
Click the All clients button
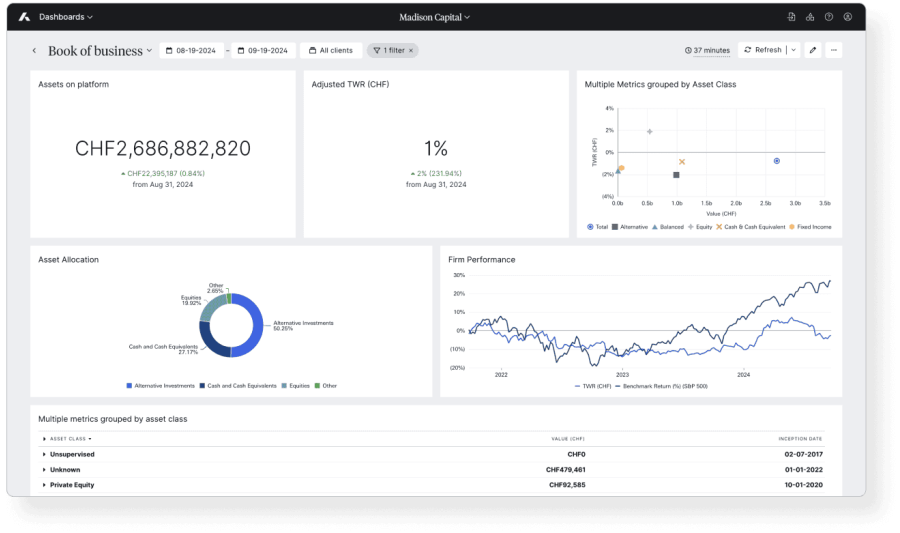click(329, 50)
